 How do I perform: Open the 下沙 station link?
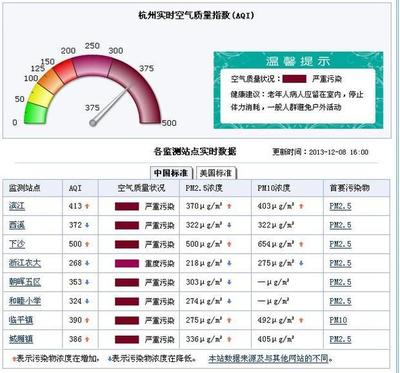pos(17,244)
